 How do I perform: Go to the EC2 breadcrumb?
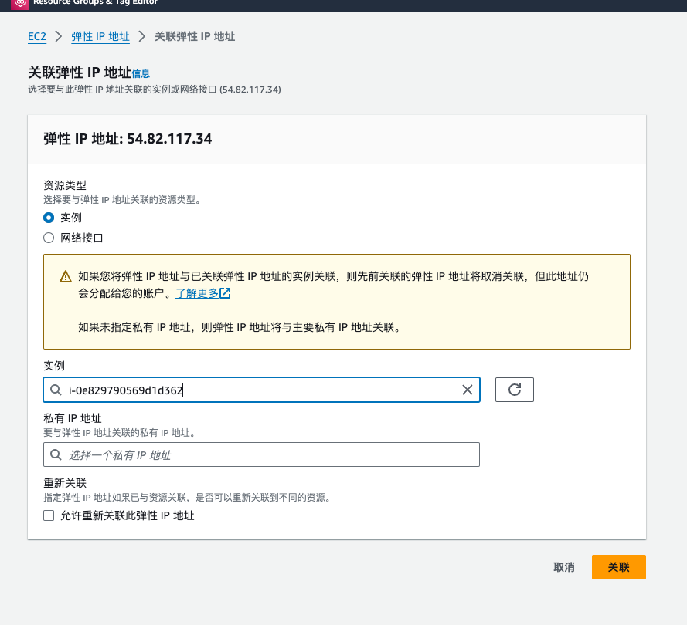[37, 36]
